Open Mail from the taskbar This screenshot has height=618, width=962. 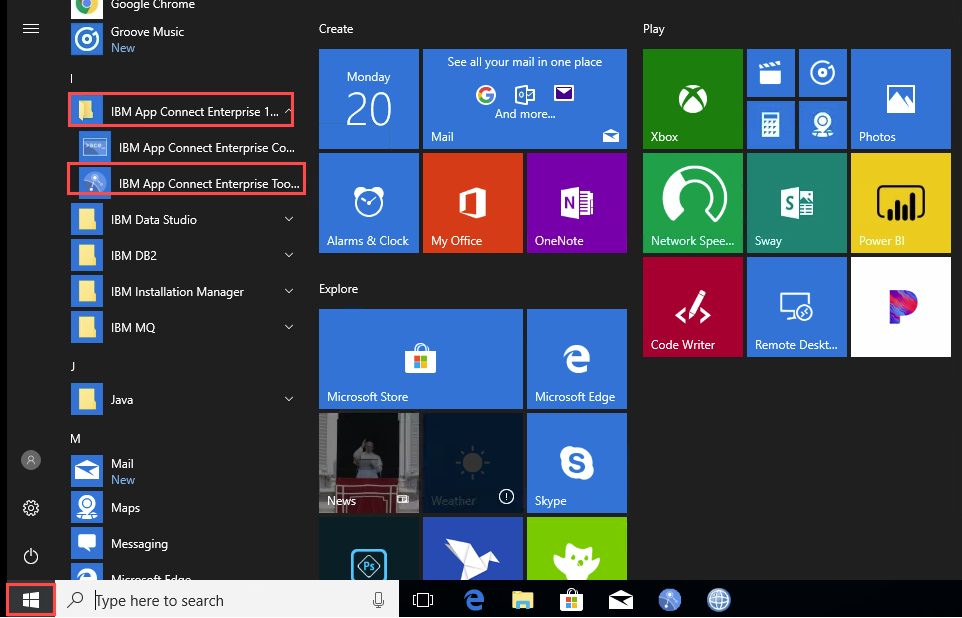pyautogui.click(x=621, y=600)
